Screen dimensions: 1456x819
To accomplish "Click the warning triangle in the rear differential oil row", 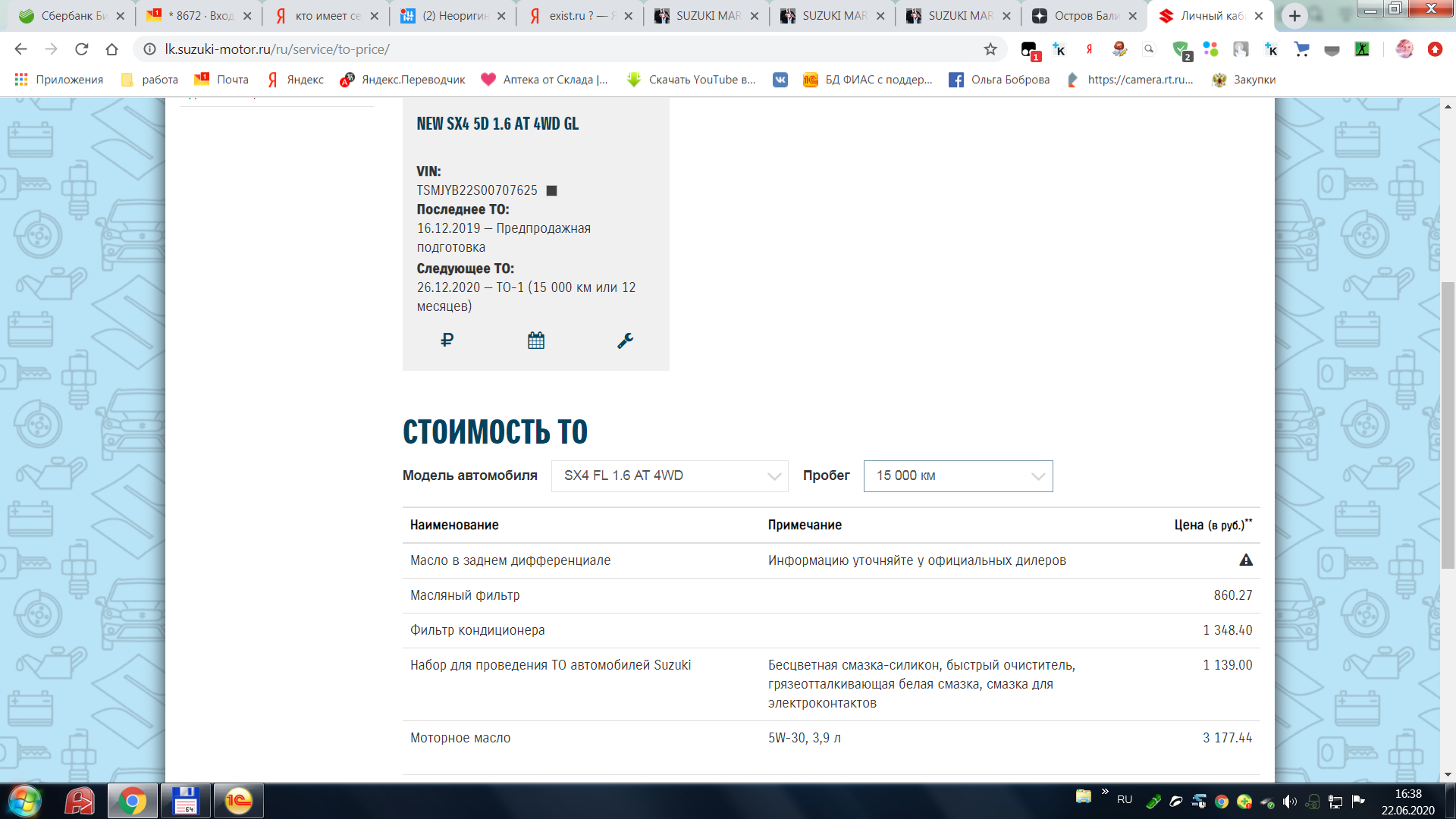I will pyautogui.click(x=1246, y=560).
